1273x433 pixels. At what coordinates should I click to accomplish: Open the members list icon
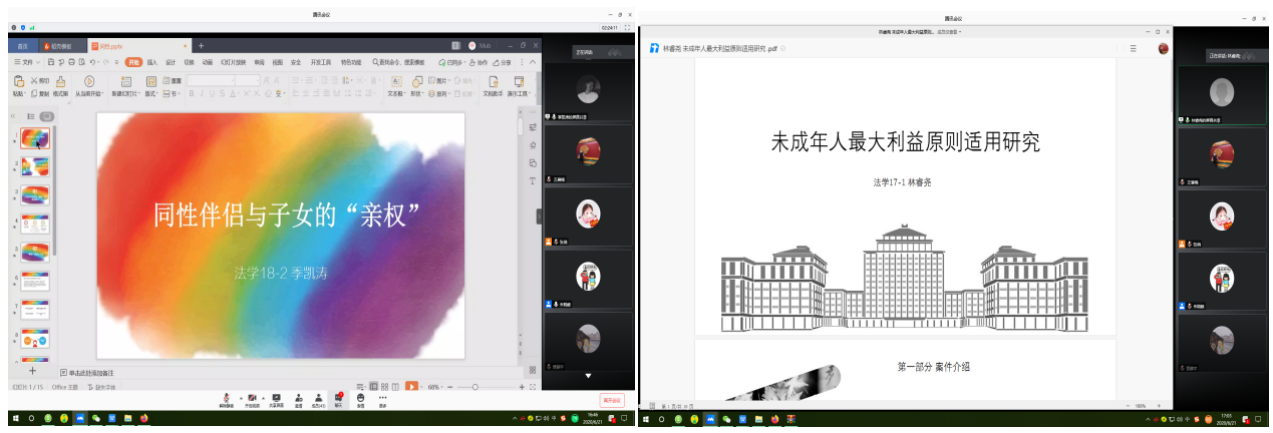(318, 397)
